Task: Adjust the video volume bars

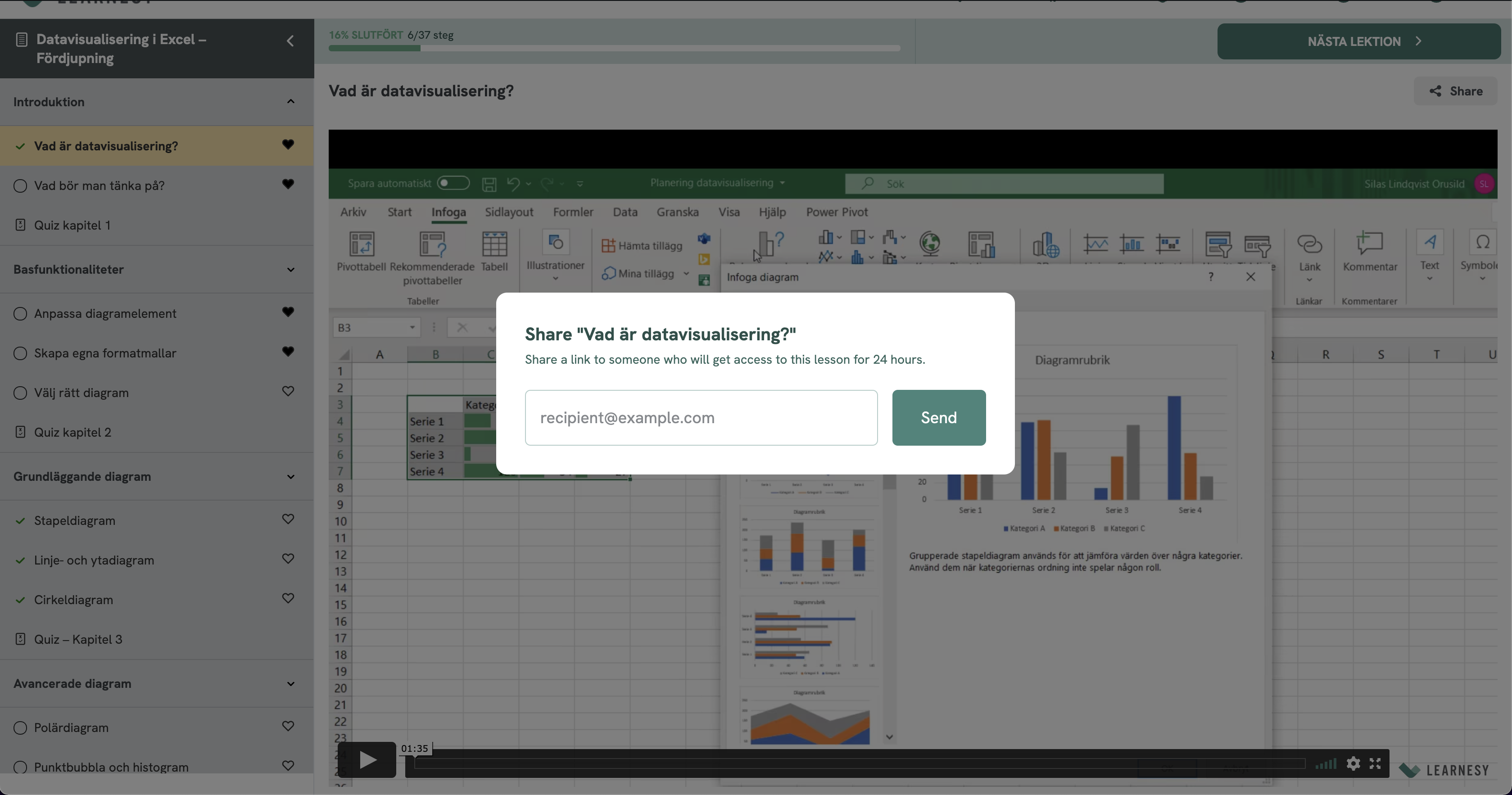Action: pos(1325,763)
